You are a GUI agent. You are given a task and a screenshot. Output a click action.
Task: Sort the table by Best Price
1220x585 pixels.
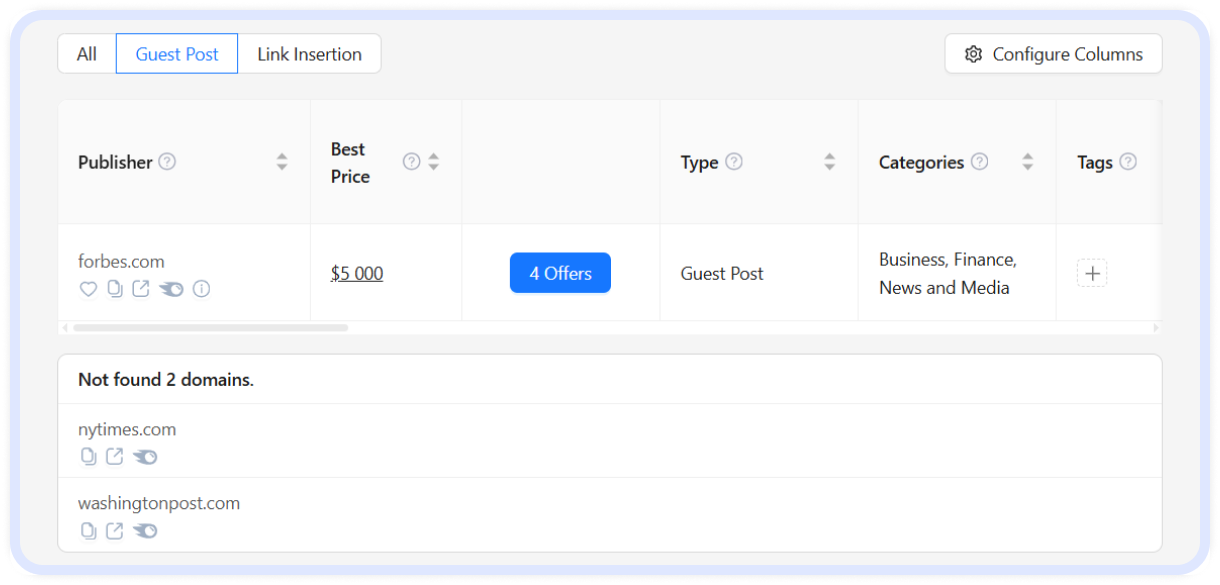(433, 161)
